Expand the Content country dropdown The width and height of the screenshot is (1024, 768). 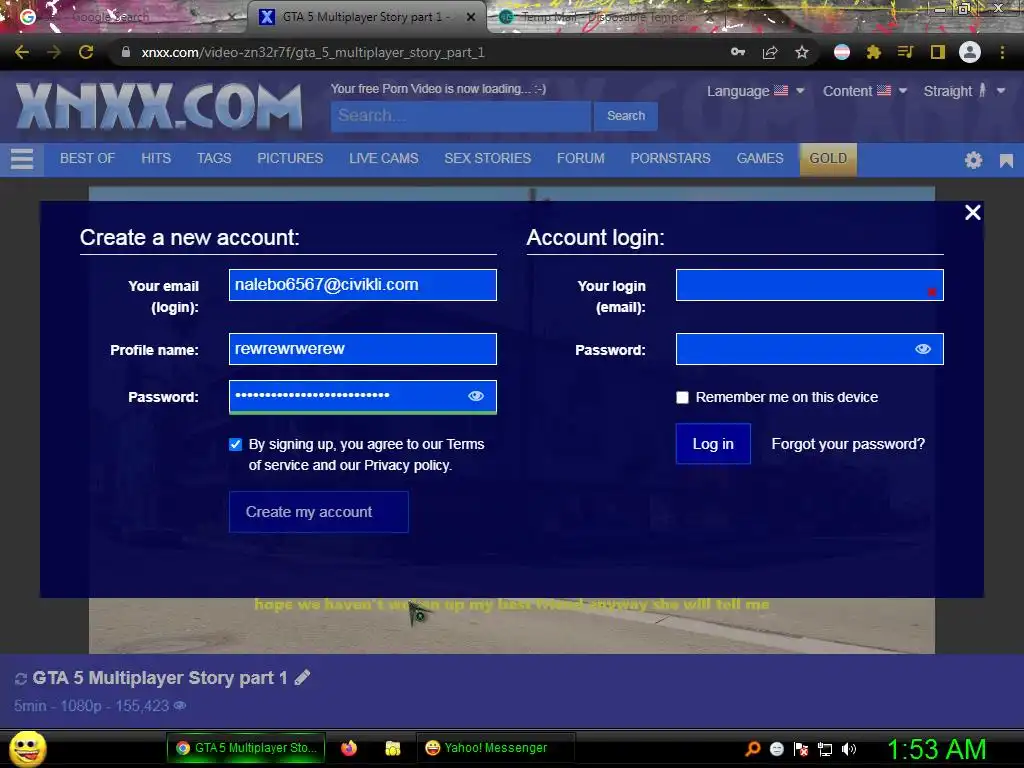tap(865, 91)
